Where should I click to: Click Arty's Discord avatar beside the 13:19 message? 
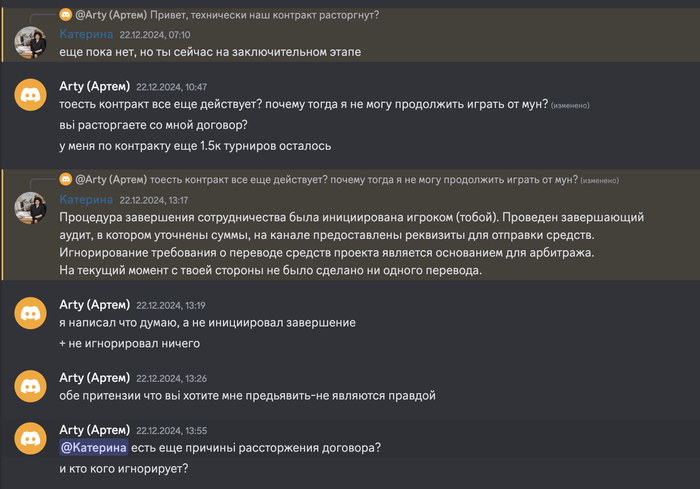click(x=30, y=313)
